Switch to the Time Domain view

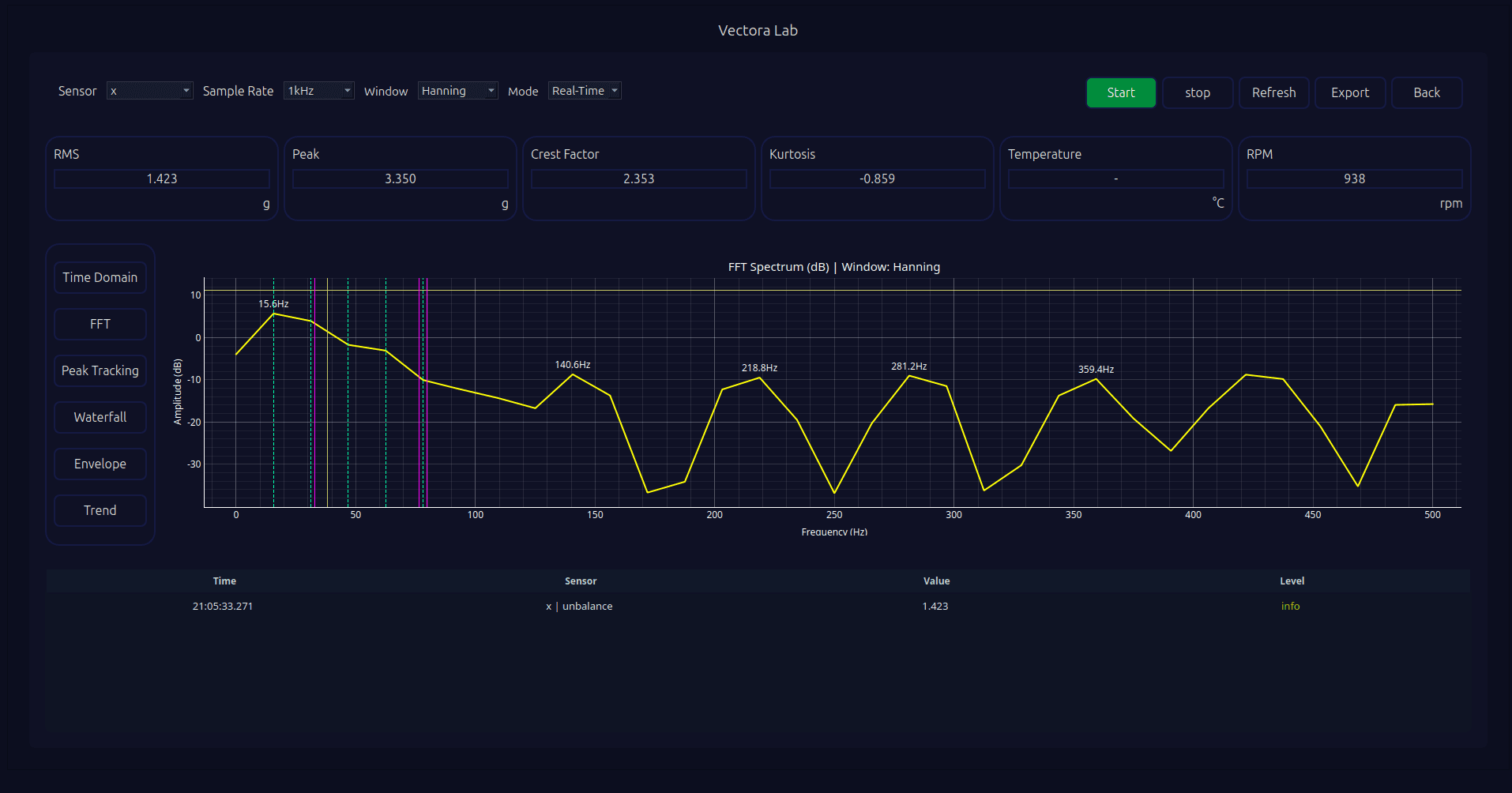100,277
